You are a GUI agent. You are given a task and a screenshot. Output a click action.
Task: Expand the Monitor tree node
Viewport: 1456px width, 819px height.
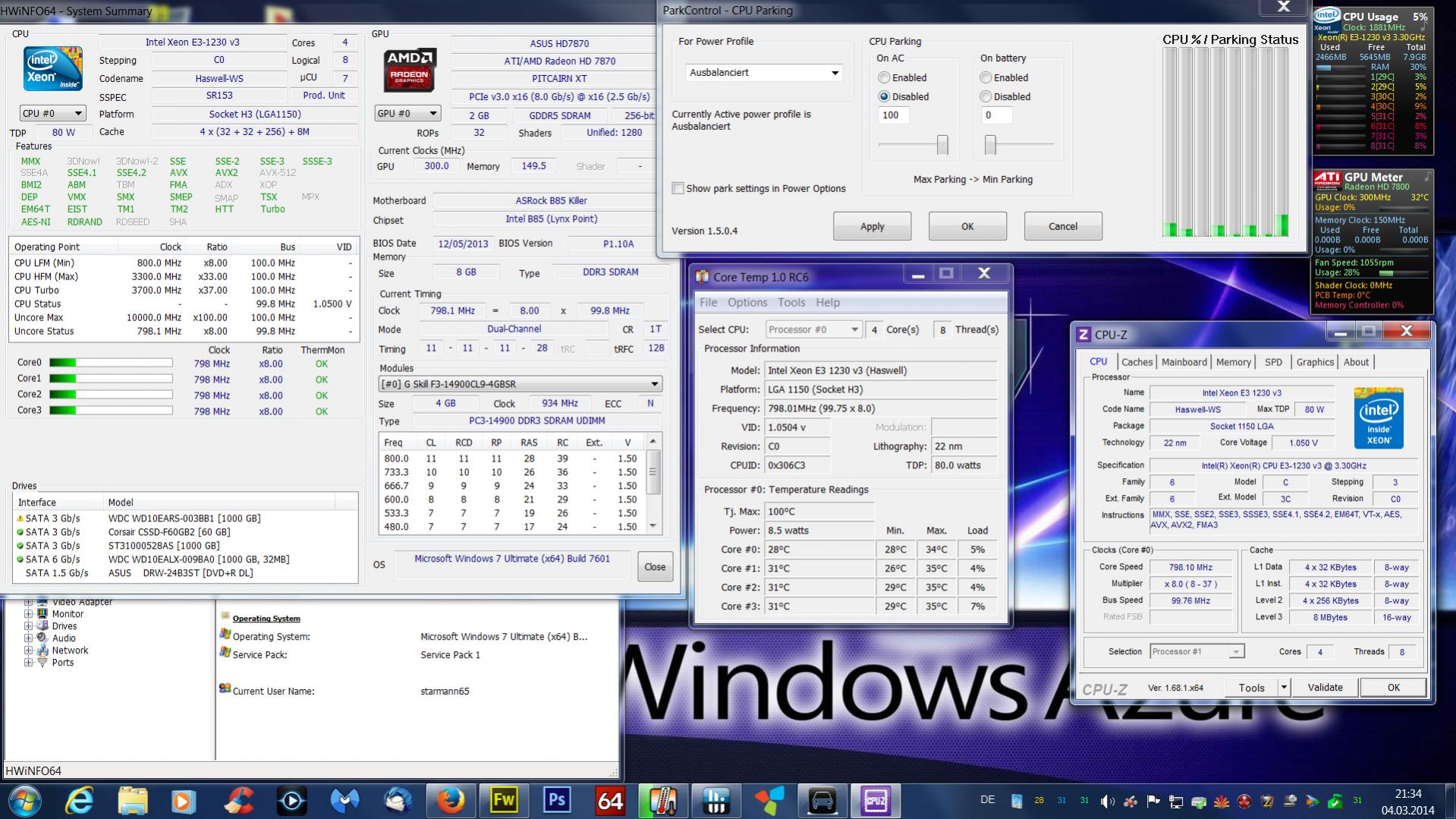28,614
